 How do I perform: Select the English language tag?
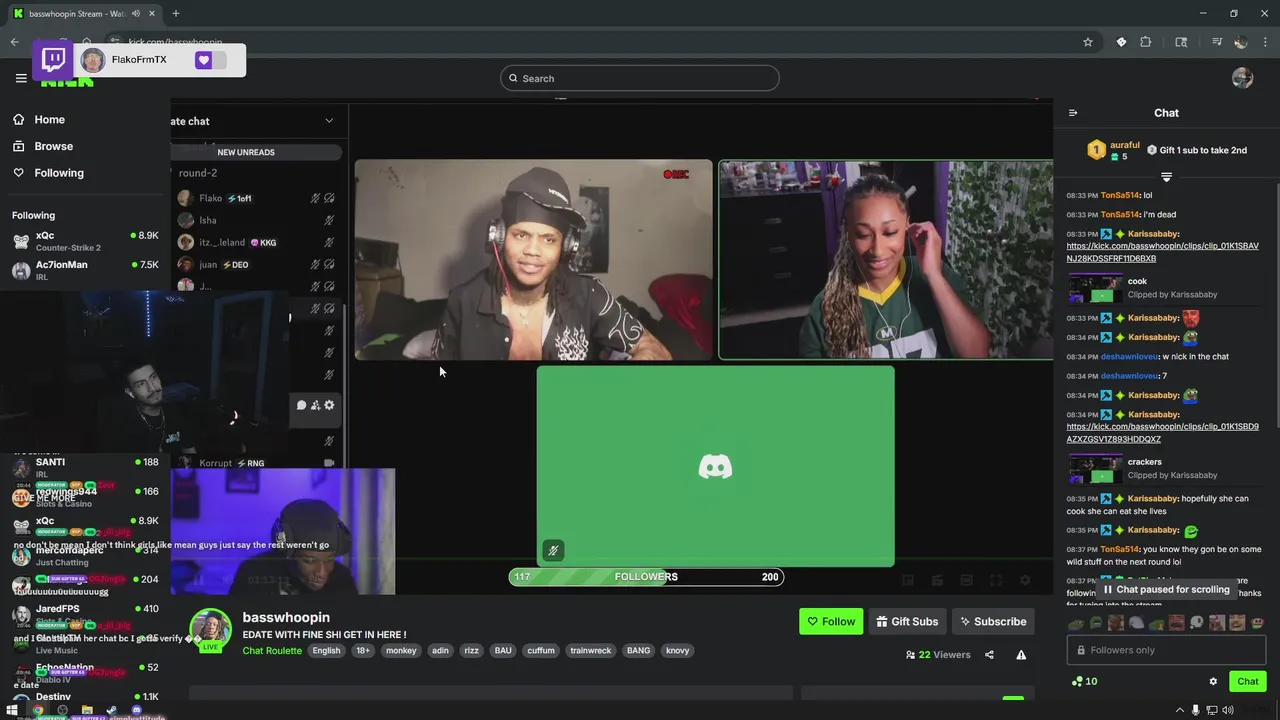click(x=326, y=650)
